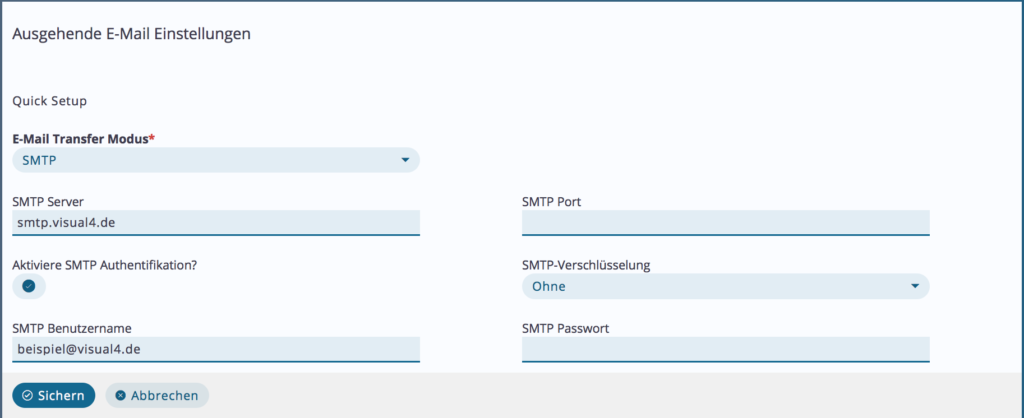The image size is (1024, 418).
Task: Click the SMTP-Verschlüsselung label text
Action: (x=586, y=265)
